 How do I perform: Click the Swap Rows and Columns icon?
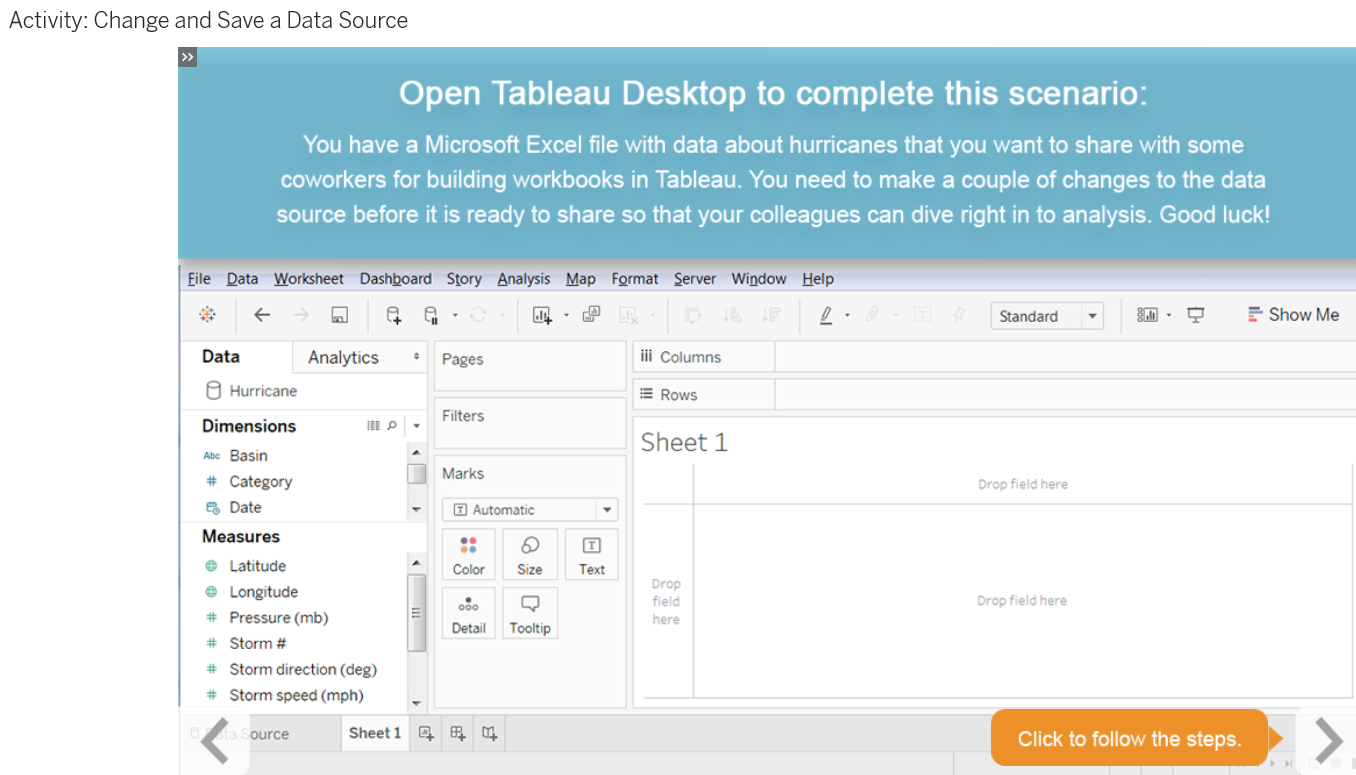(693, 315)
